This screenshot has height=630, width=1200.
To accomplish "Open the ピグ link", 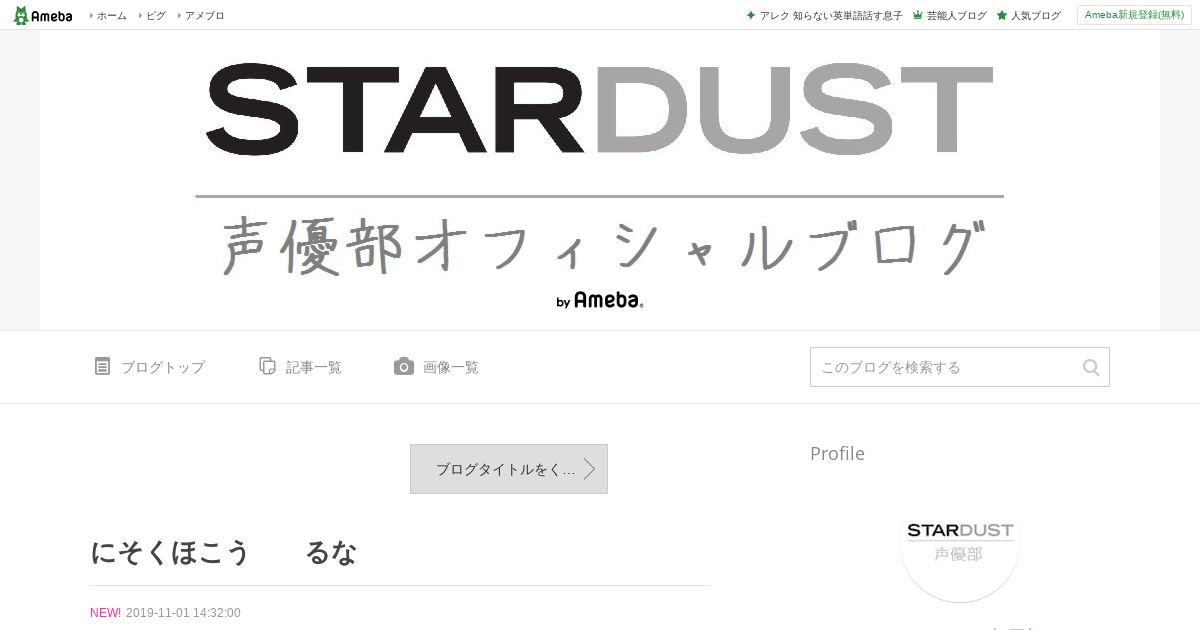I will pyautogui.click(x=155, y=16).
